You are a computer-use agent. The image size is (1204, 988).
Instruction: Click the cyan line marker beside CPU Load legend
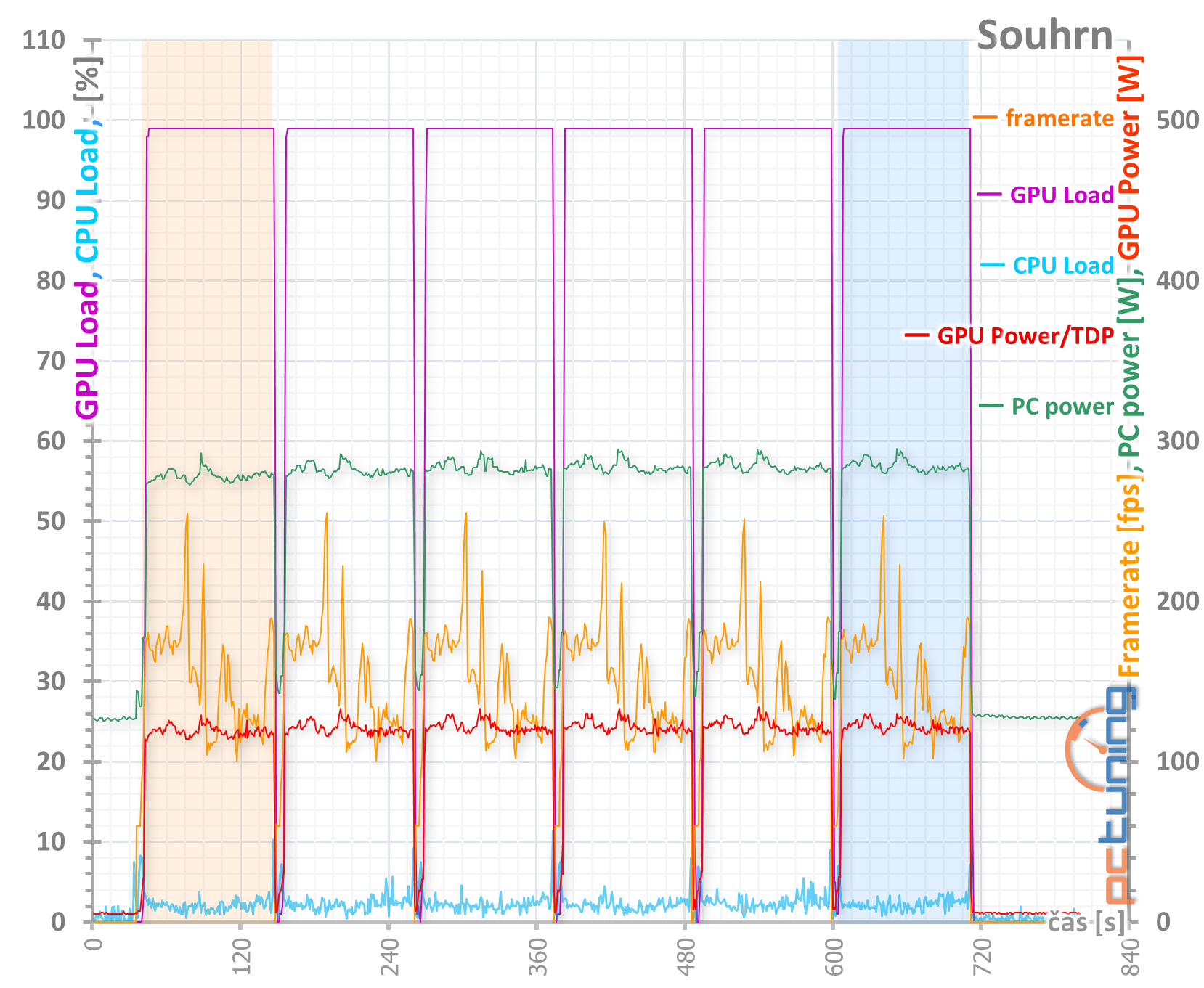click(x=992, y=265)
